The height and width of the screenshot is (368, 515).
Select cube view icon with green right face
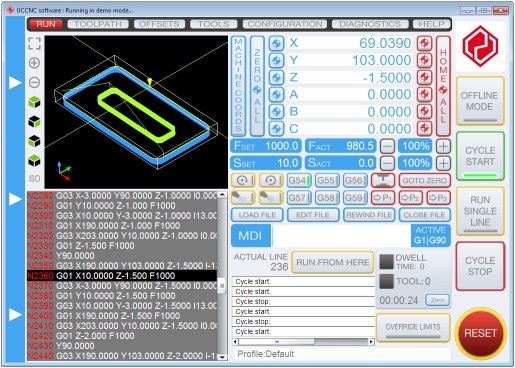pyautogui.click(x=34, y=122)
